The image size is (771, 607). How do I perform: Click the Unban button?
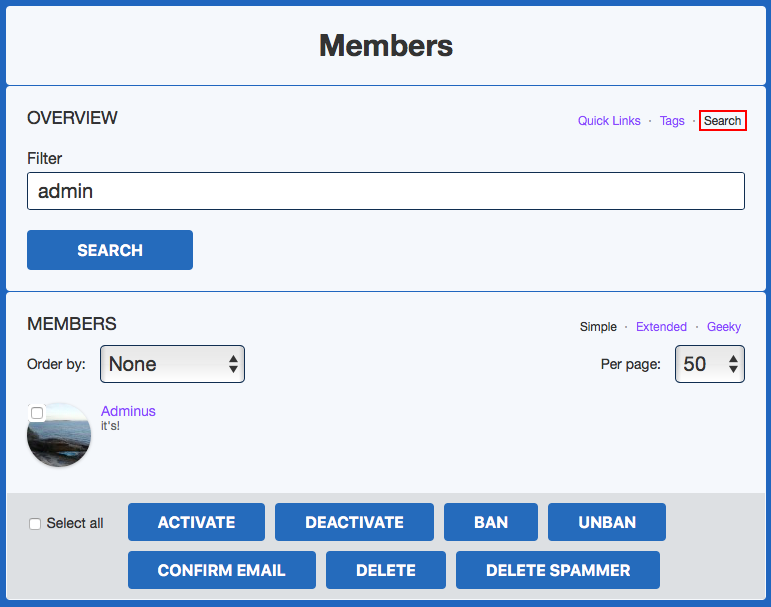pyautogui.click(x=607, y=522)
